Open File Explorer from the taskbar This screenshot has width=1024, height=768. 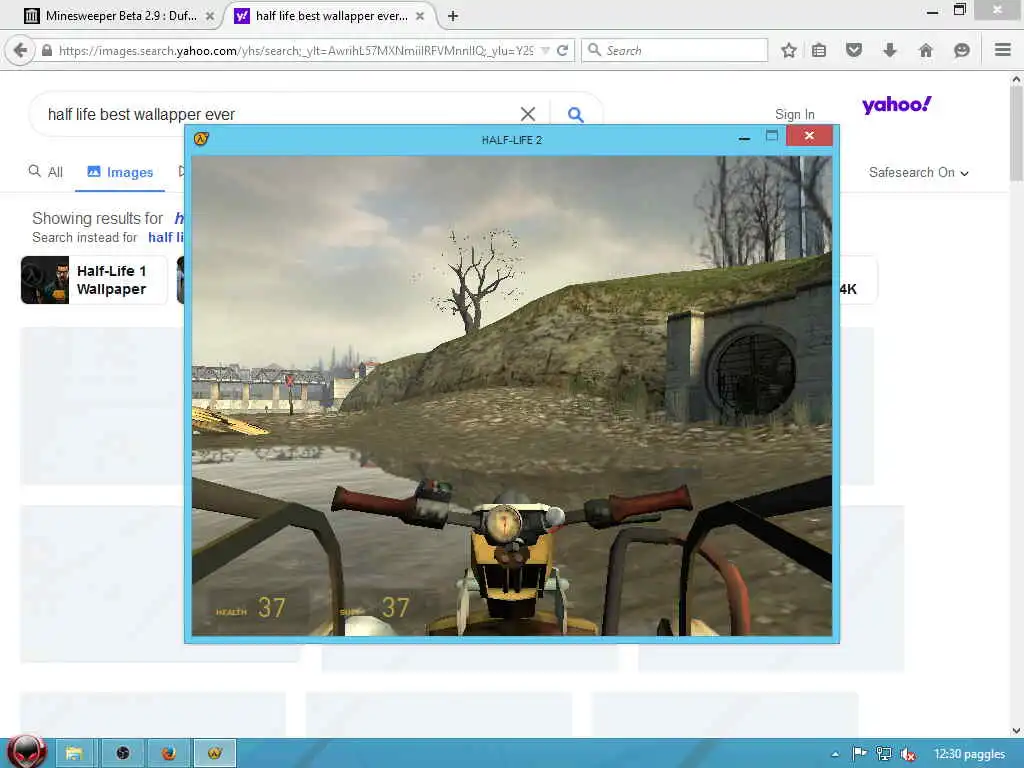(74, 753)
